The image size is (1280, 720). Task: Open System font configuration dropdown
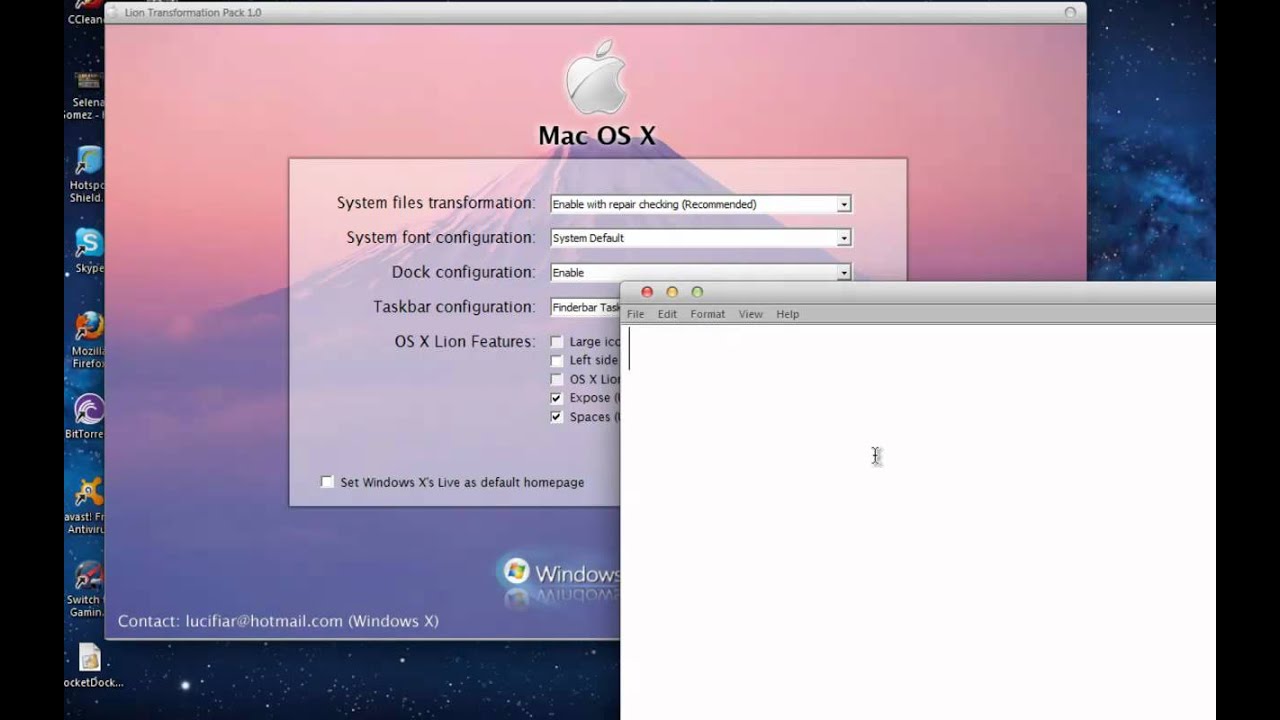click(x=701, y=238)
